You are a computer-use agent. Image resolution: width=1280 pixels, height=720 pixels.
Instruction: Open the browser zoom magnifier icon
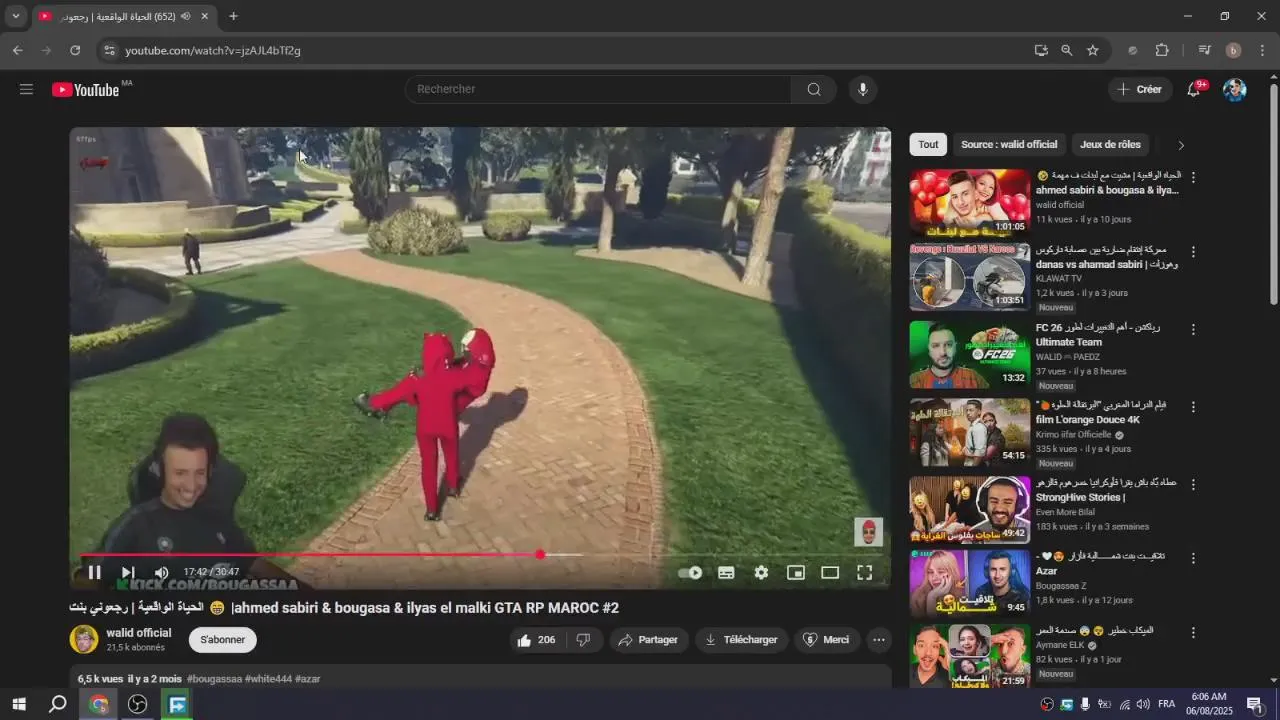(x=1067, y=50)
